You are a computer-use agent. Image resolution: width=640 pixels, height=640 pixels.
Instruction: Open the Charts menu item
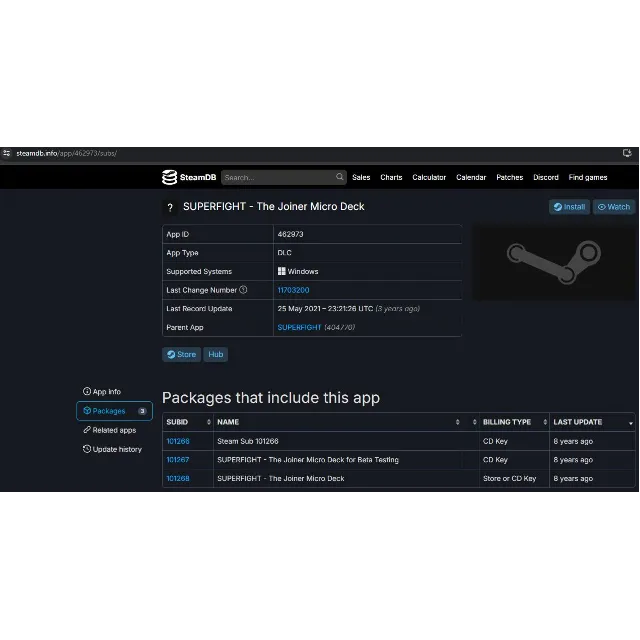(391, 178)
